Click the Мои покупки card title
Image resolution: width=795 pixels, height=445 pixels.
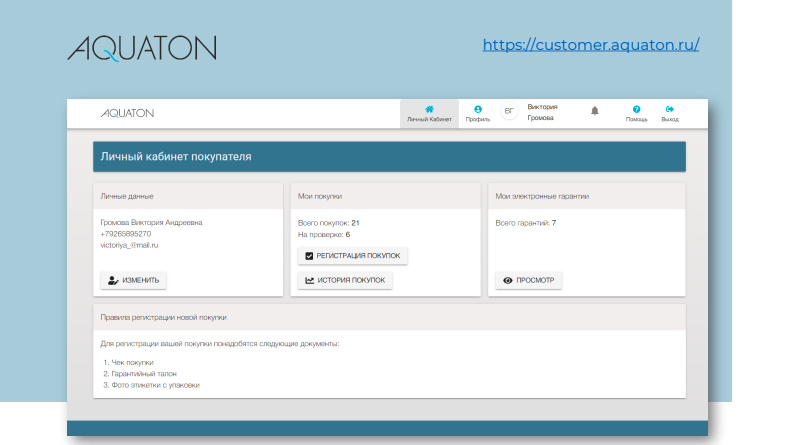(320, 196)
